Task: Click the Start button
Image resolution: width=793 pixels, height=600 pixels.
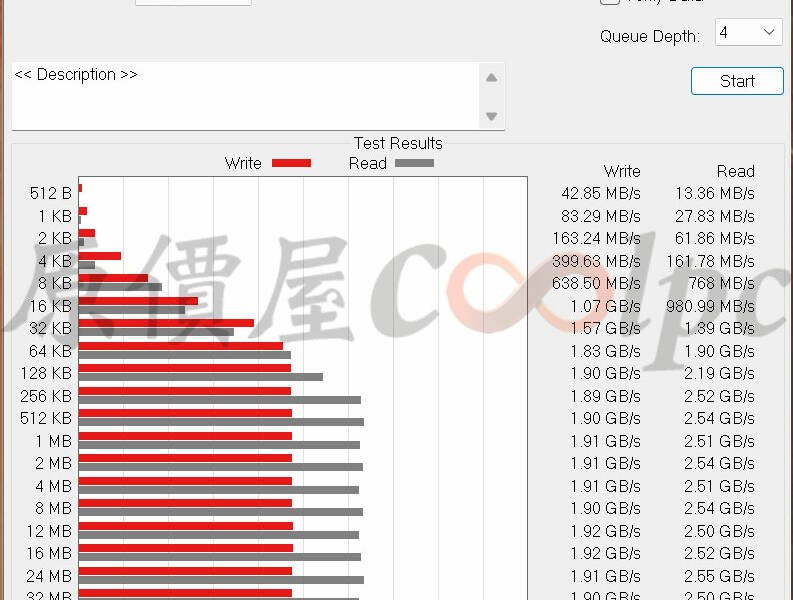Action: point(737,81)
